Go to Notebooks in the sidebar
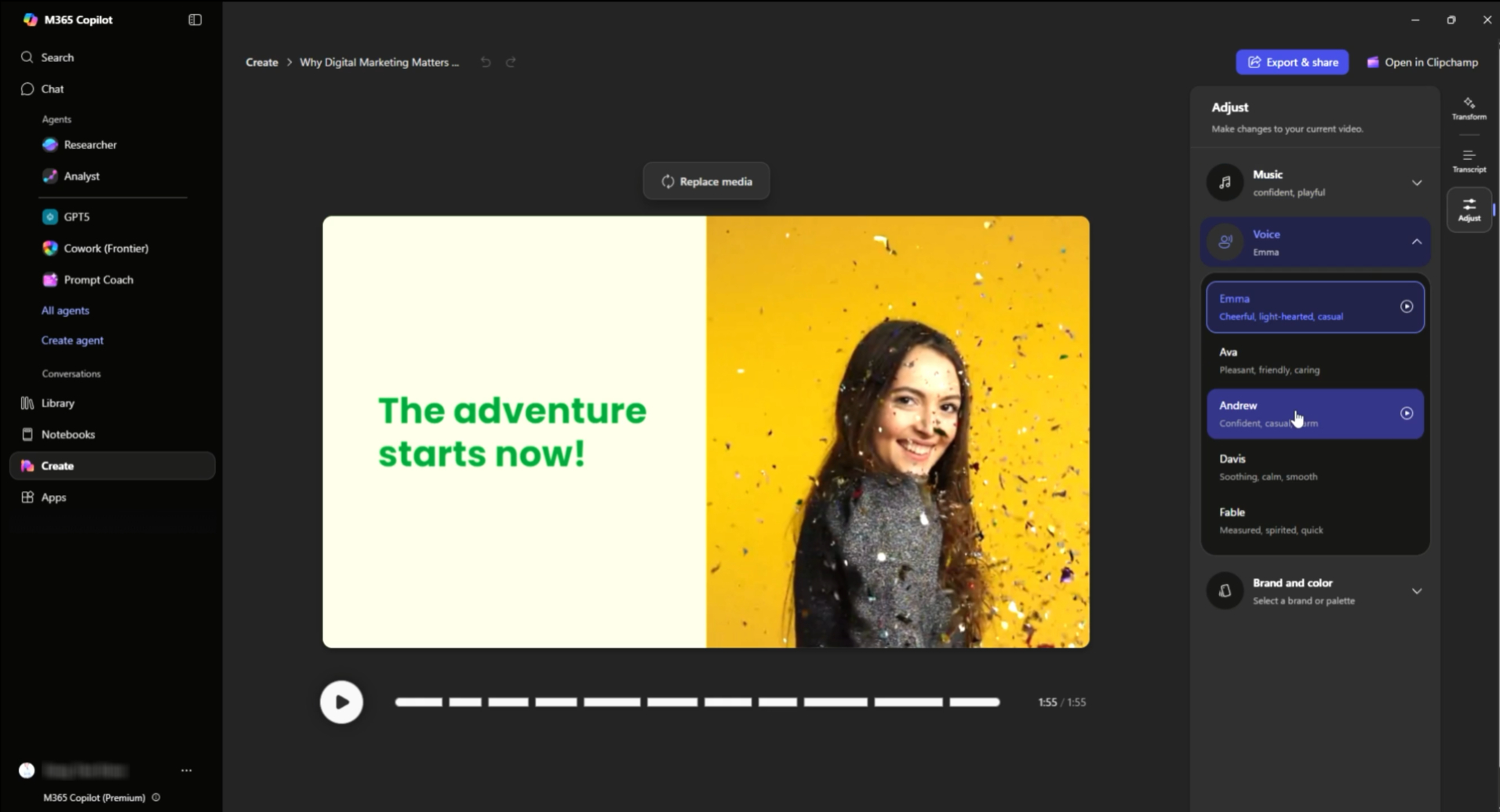The width and height of the screenshot is (1500, 812). point(112,434)
